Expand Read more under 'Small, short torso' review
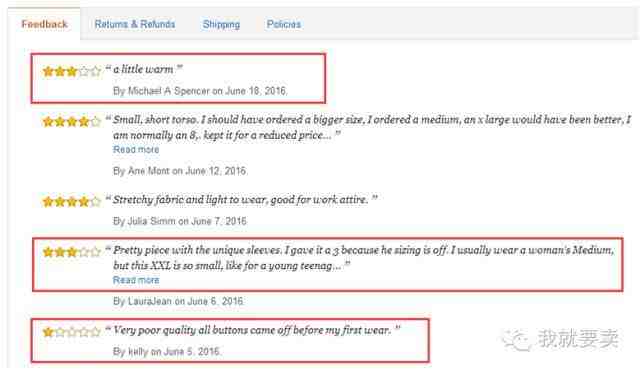 [136, 150]
